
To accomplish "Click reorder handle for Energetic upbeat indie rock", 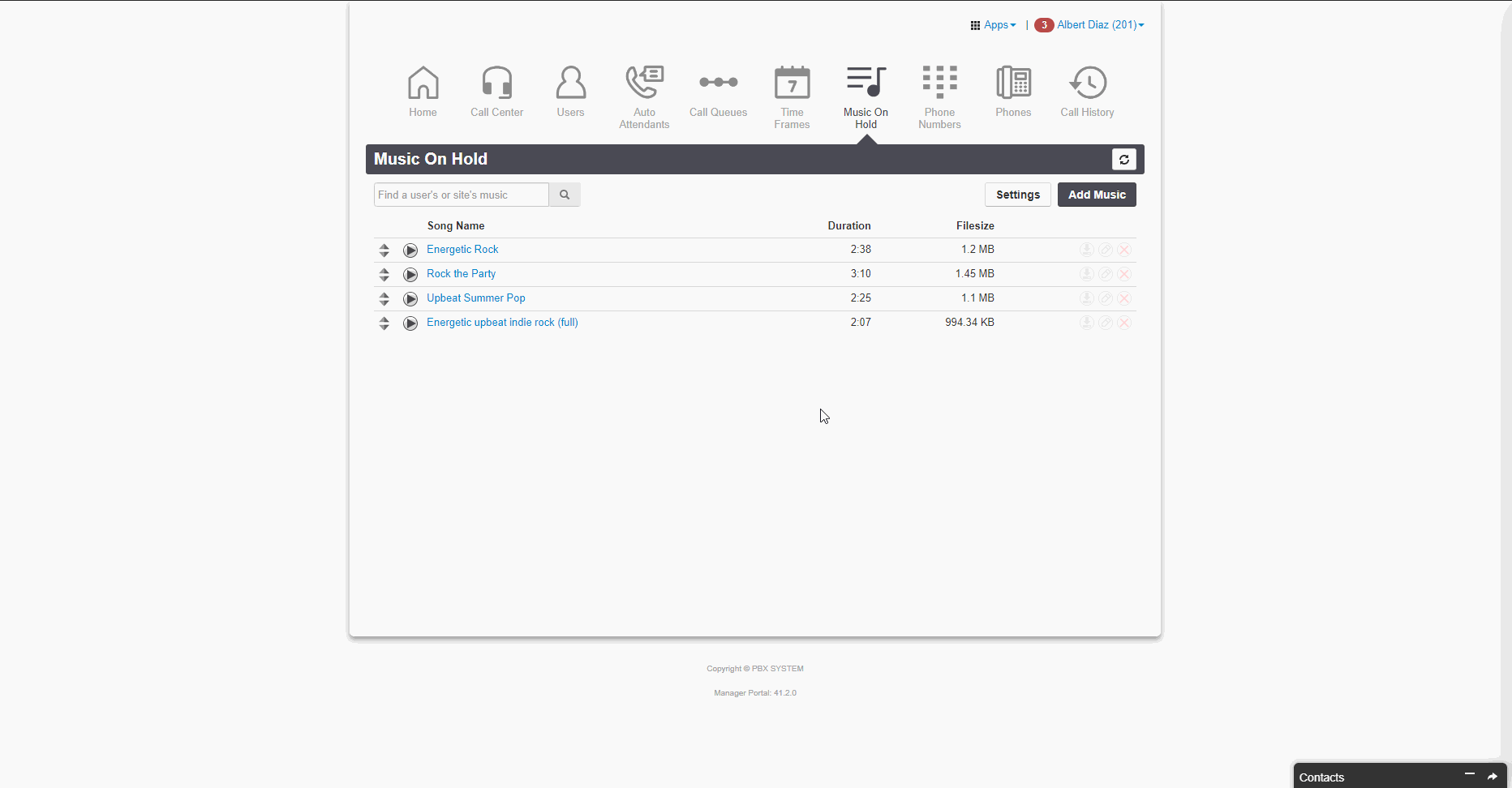I will (384, 323).
